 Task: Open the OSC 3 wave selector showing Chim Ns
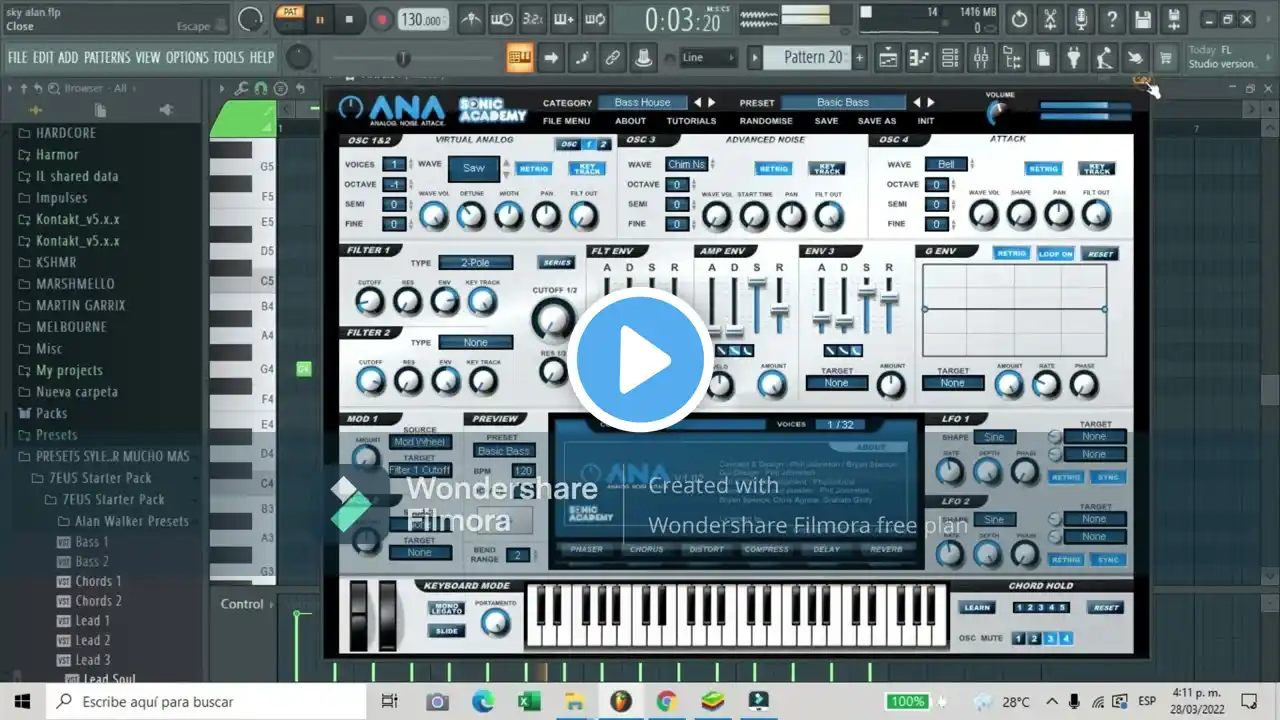687,164
